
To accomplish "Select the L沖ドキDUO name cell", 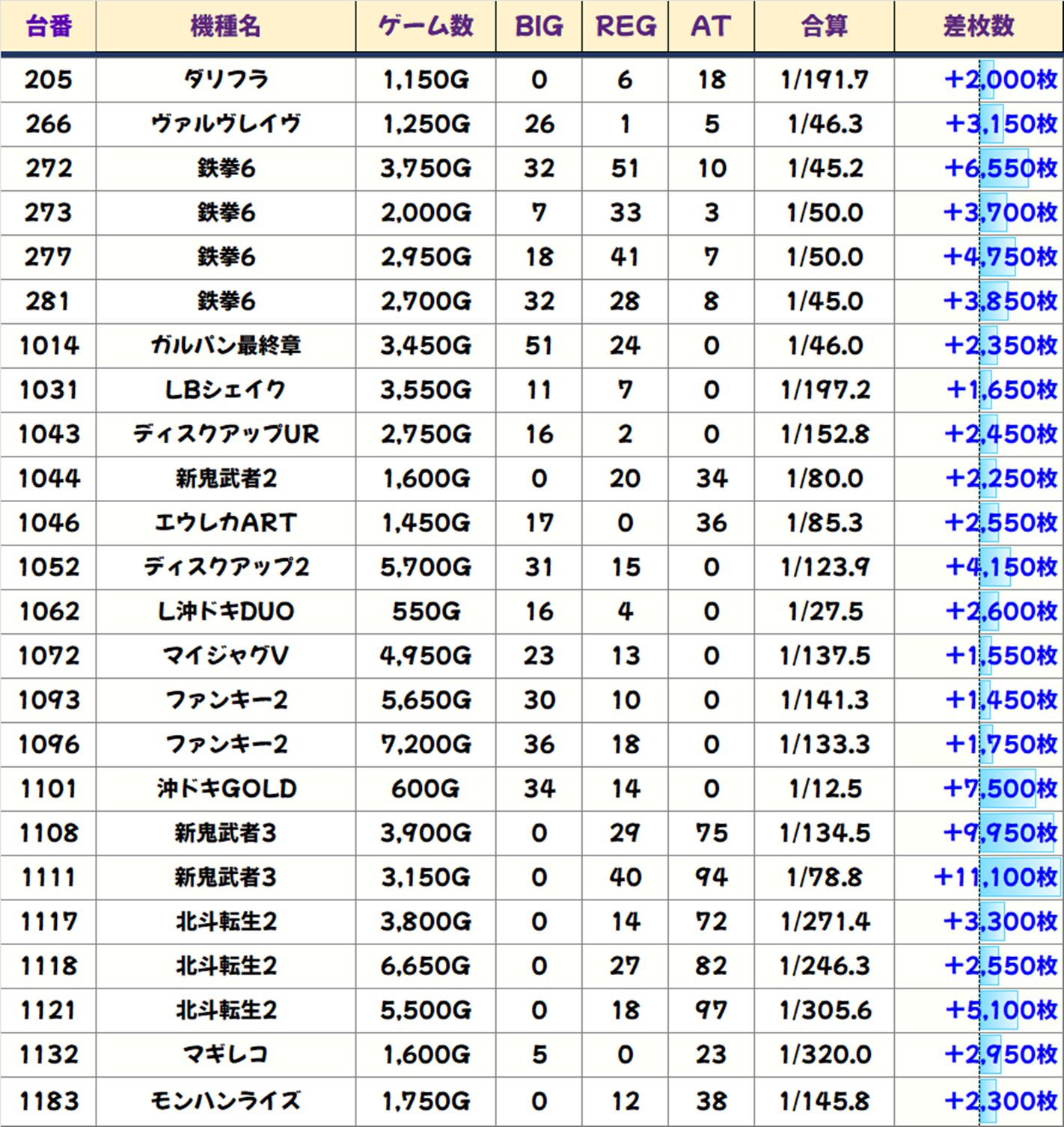I will click(x=225, y=611).
